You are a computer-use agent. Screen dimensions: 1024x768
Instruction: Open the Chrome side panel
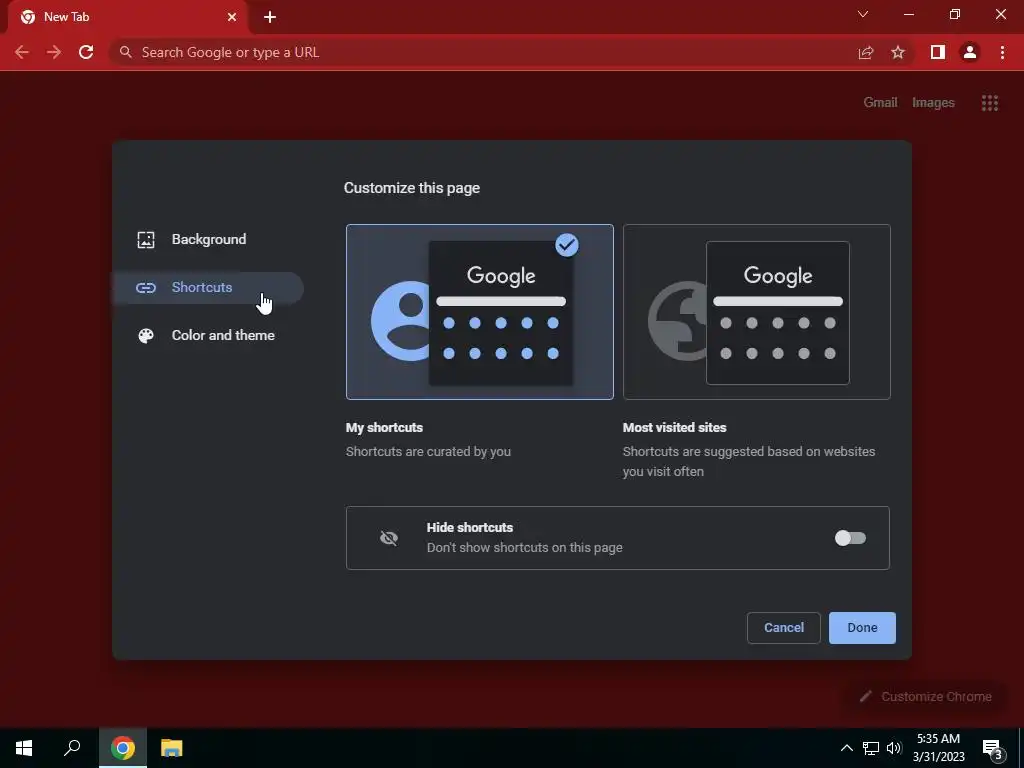tap(938, 52)
